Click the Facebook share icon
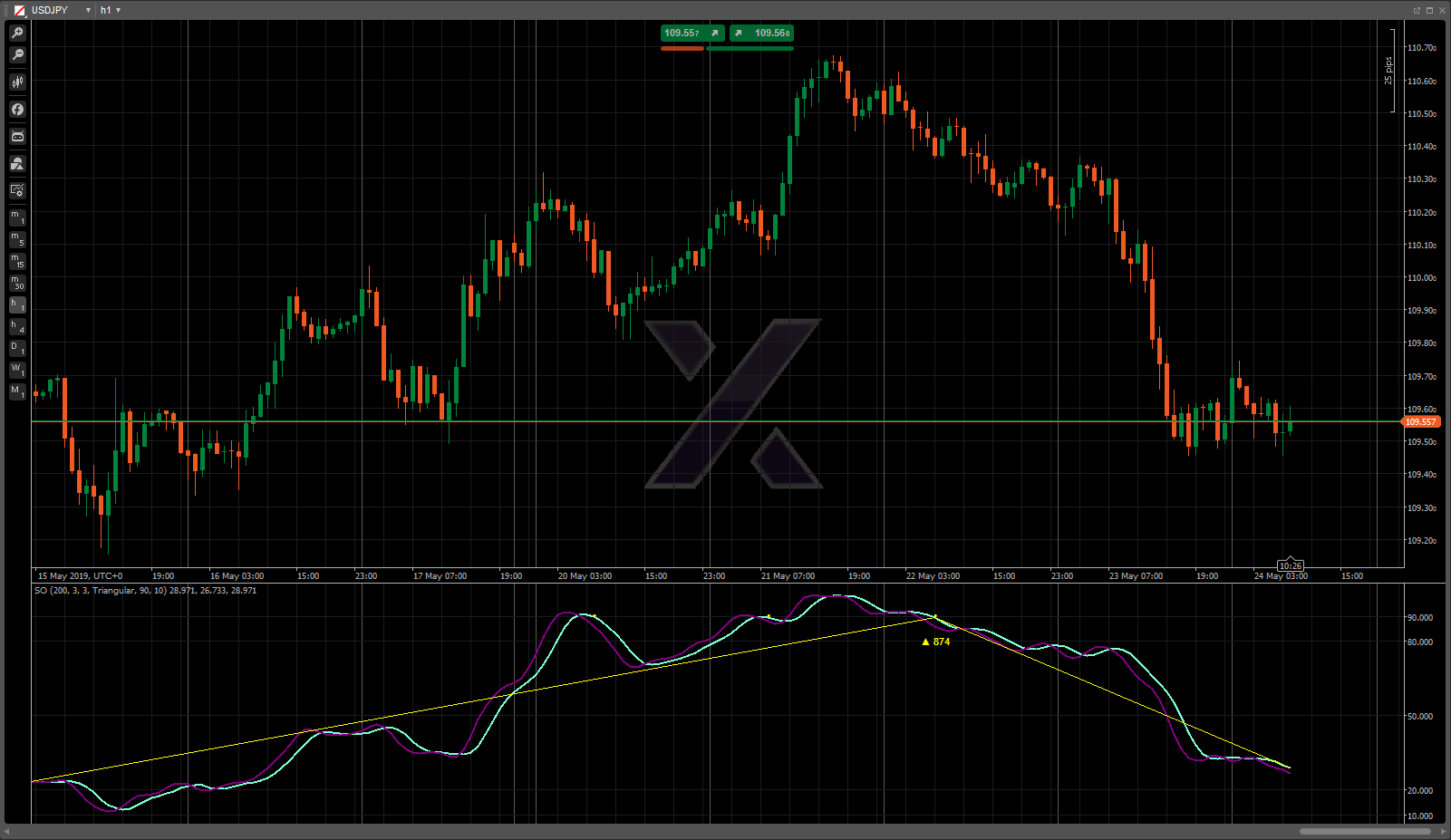 pos(17,110)
